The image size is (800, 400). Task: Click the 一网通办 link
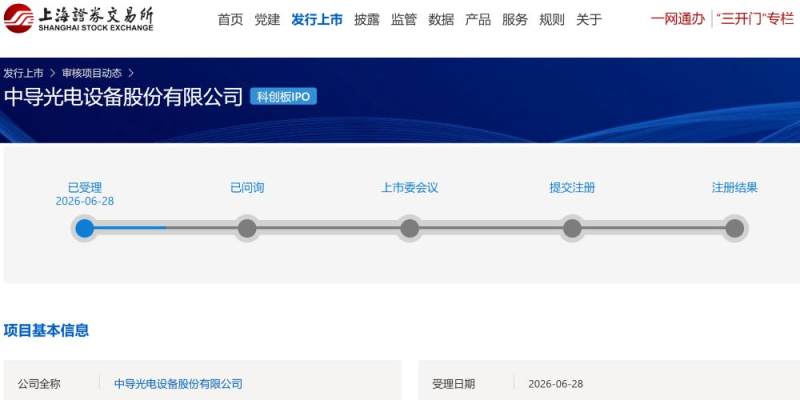tap(678, 19)
